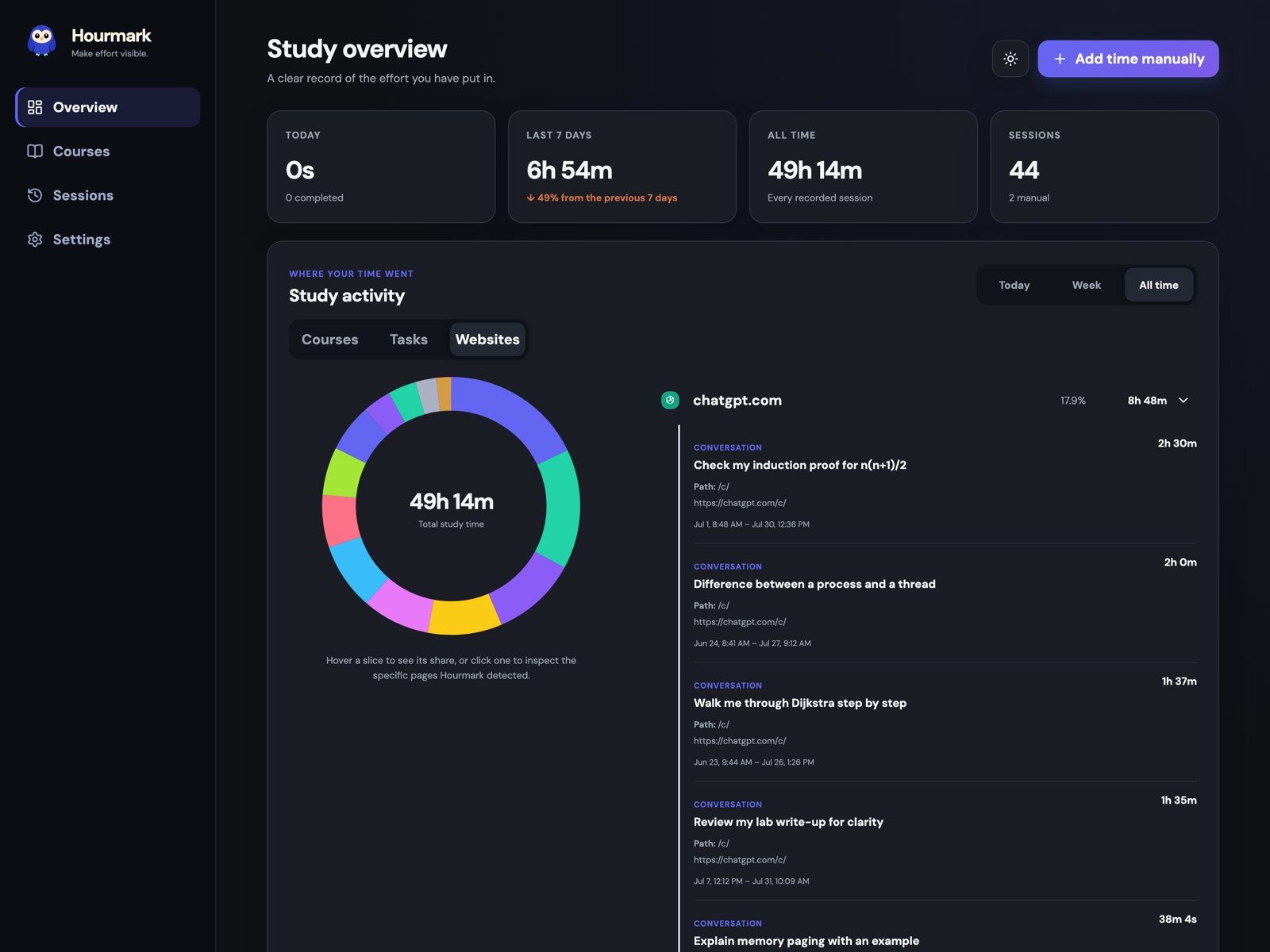The width and height of the screenshot is (1270, 952).
Task: Click the Study overview heading
Action: pyautogui.click(x=357, y=49)
